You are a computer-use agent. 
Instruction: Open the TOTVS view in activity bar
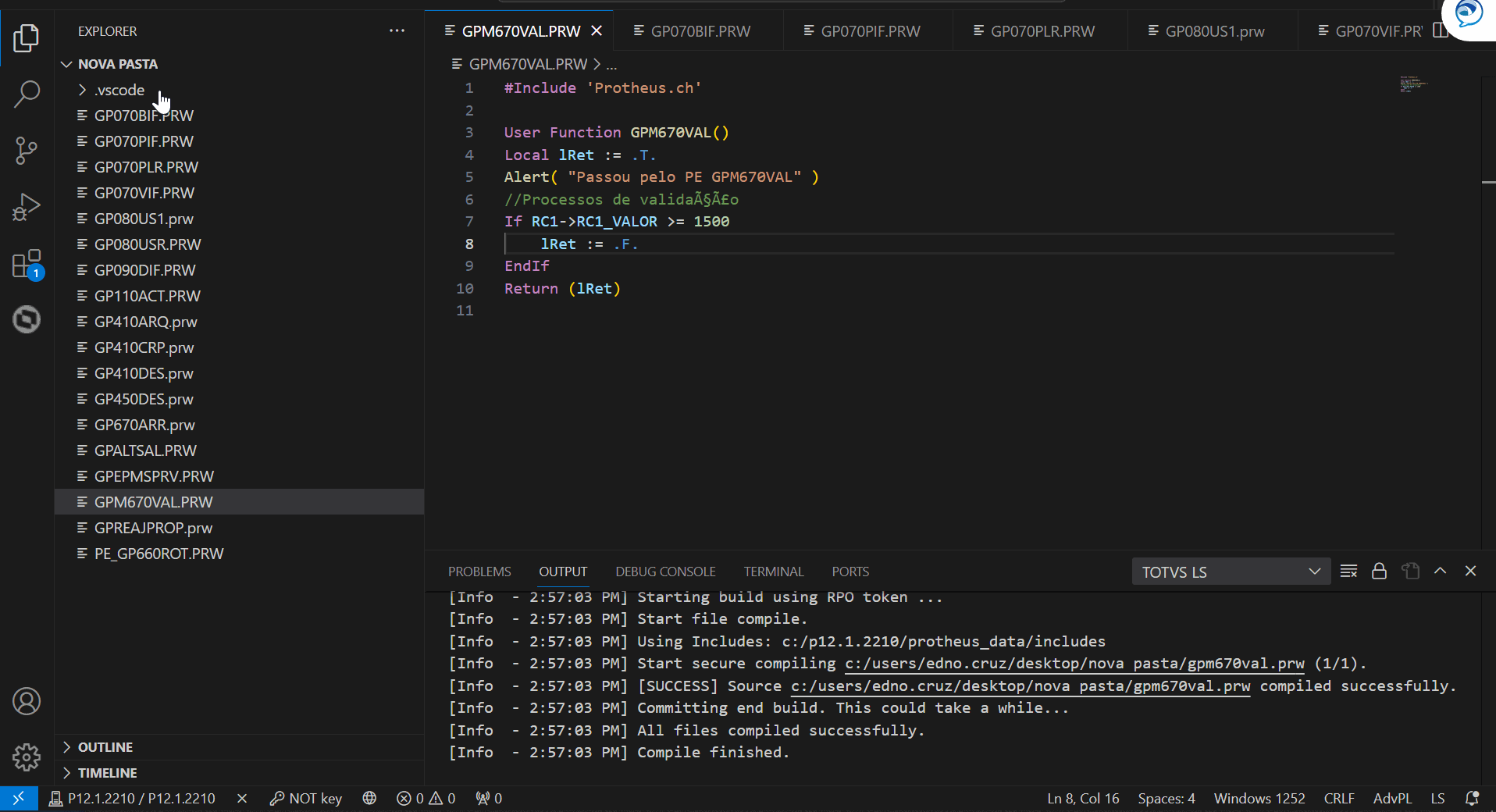[27, 319]
